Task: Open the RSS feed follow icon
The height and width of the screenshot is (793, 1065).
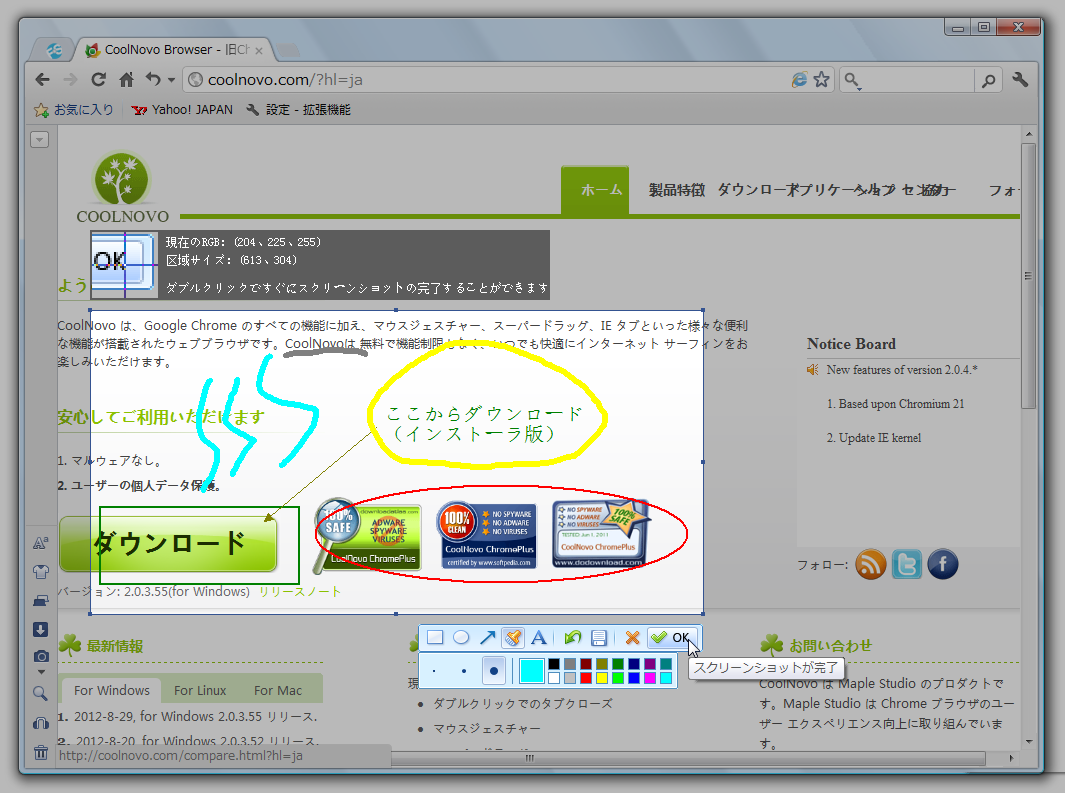Action: click(871, 564)
